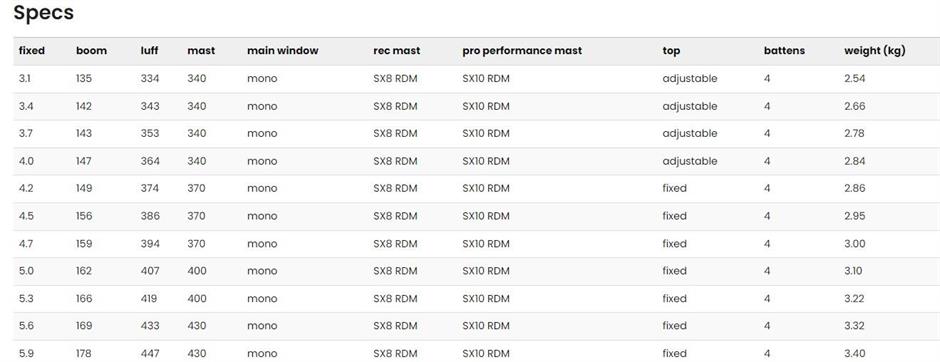940x362 pixels.
Task: Click the "pro performance mast" header
Action: [522, 51]
